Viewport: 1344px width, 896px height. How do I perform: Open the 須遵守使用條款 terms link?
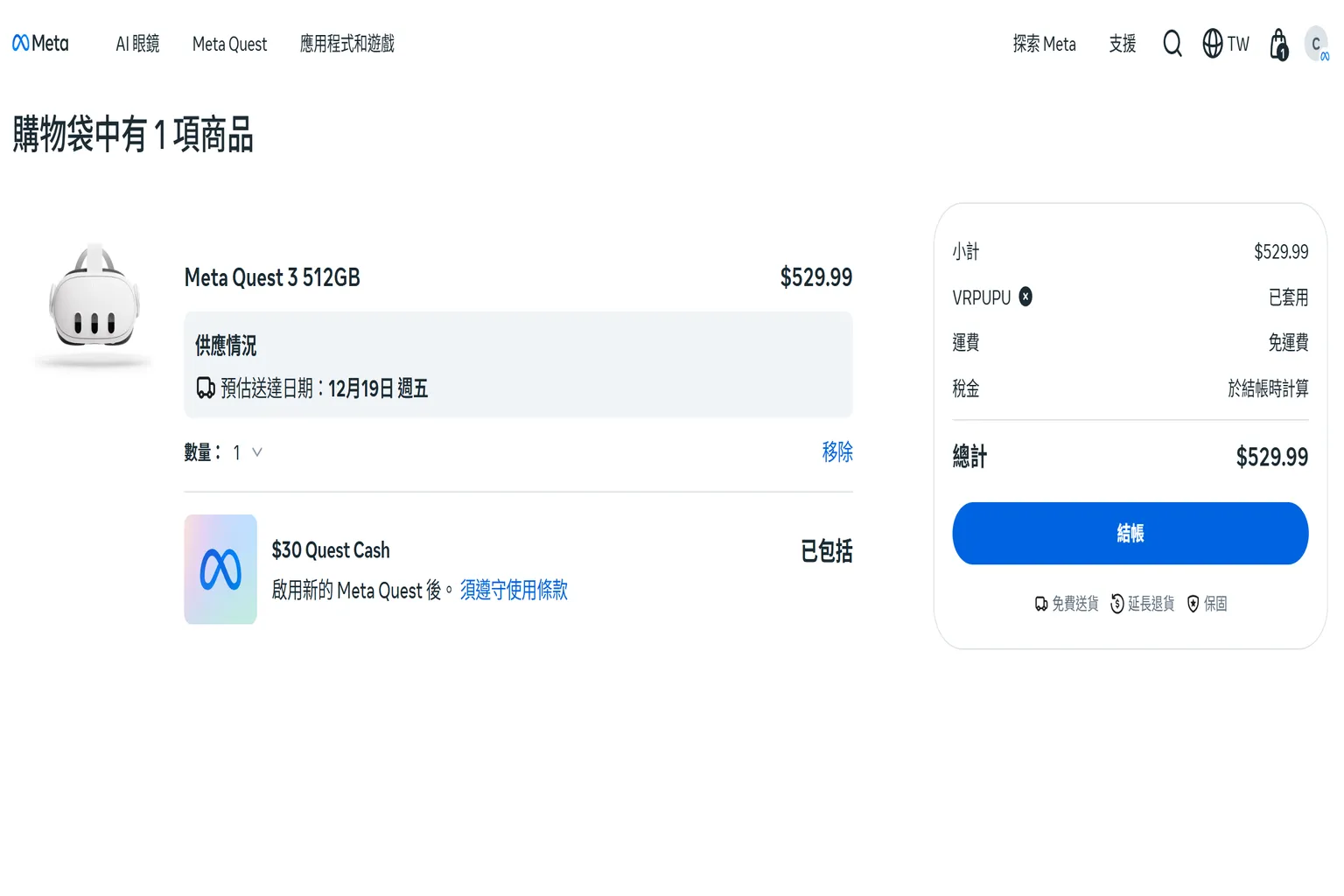514,591
